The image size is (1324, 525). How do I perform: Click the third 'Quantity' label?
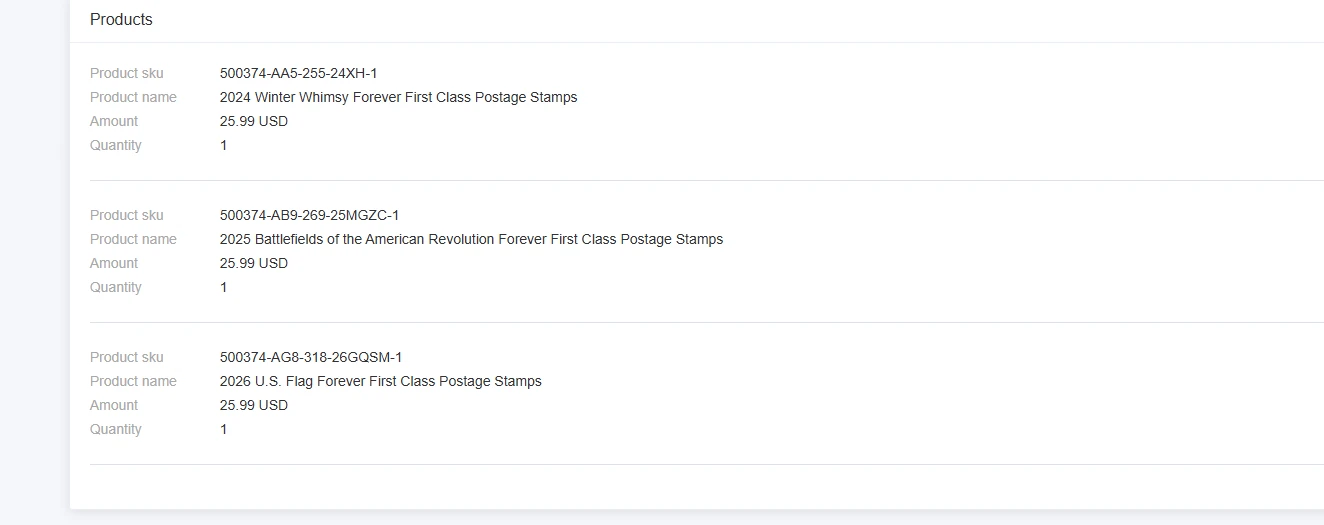[x=116, y=429]
